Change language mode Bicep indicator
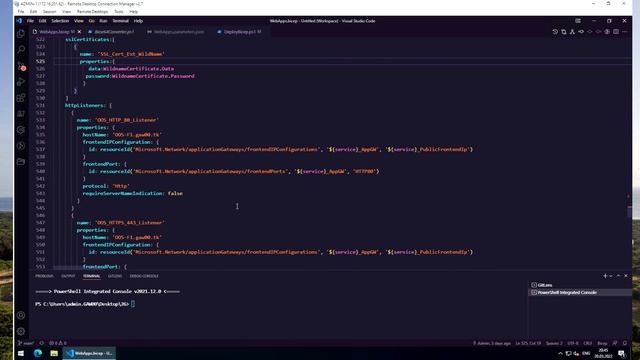Image resolution: width=640 pixels, height=360 pixels. (602, 343)
